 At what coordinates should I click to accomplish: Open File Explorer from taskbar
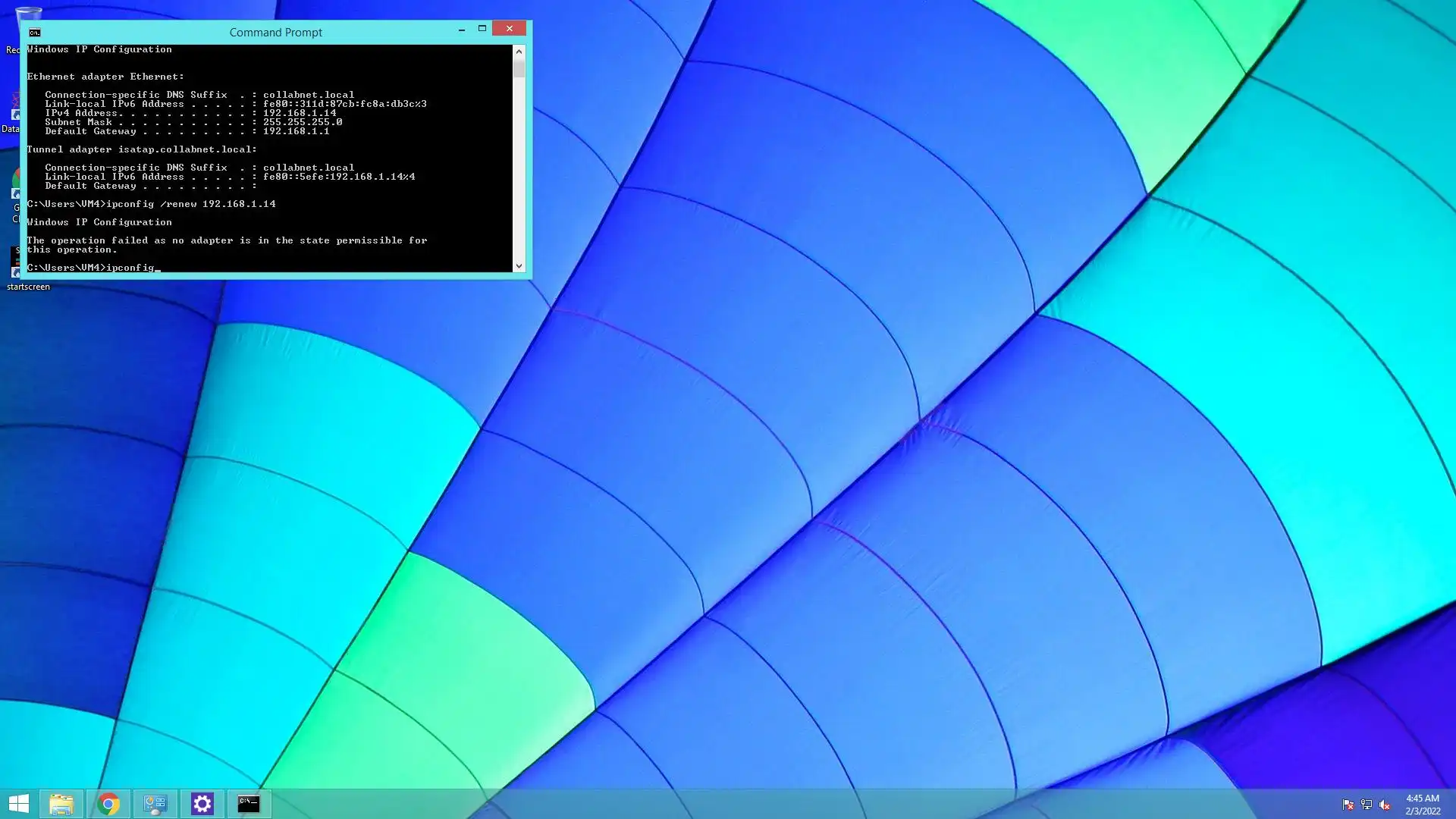coord(61,804)
